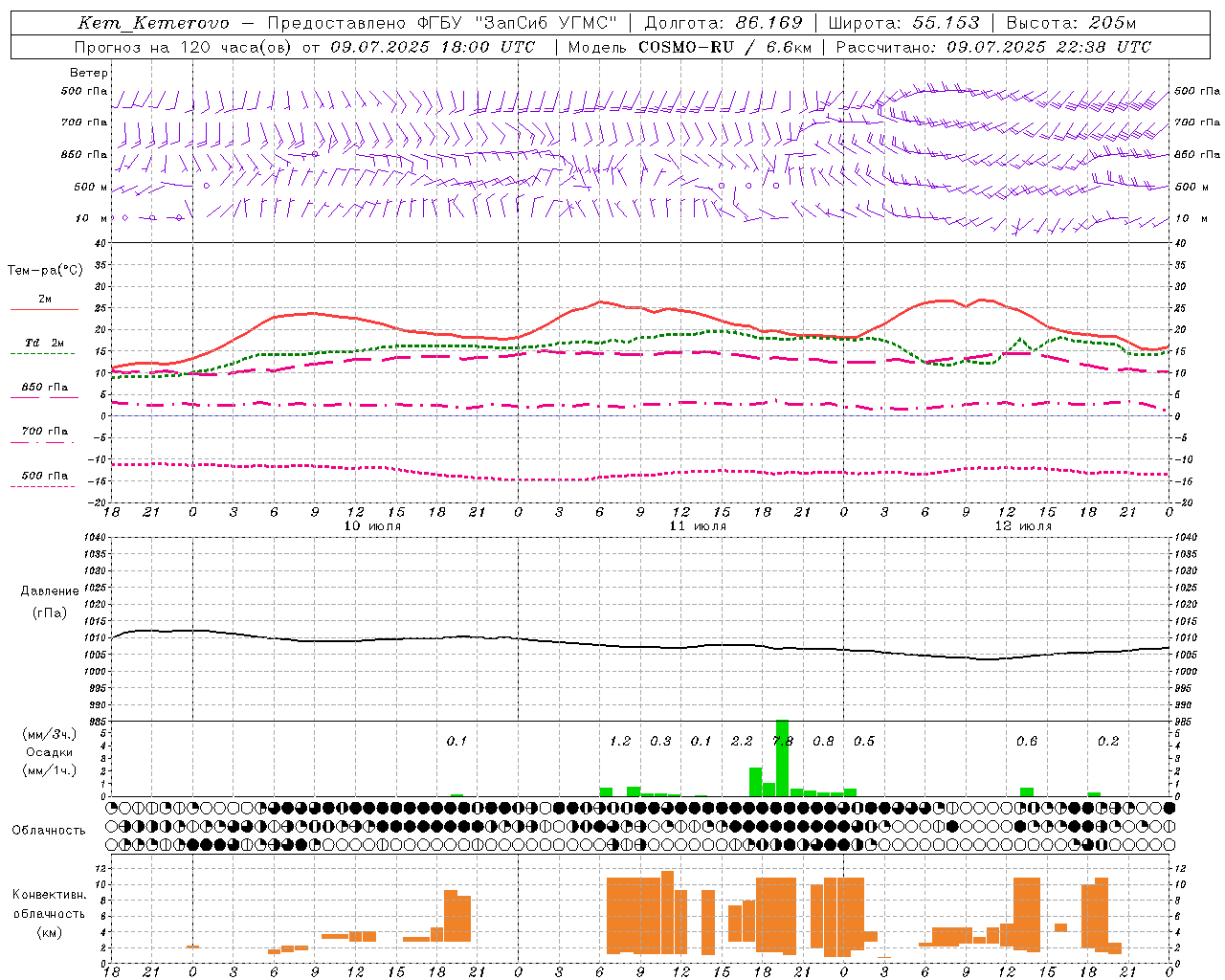Click the 12 июля date label
Screen dimensions: 1225x980
(1023, 525)
